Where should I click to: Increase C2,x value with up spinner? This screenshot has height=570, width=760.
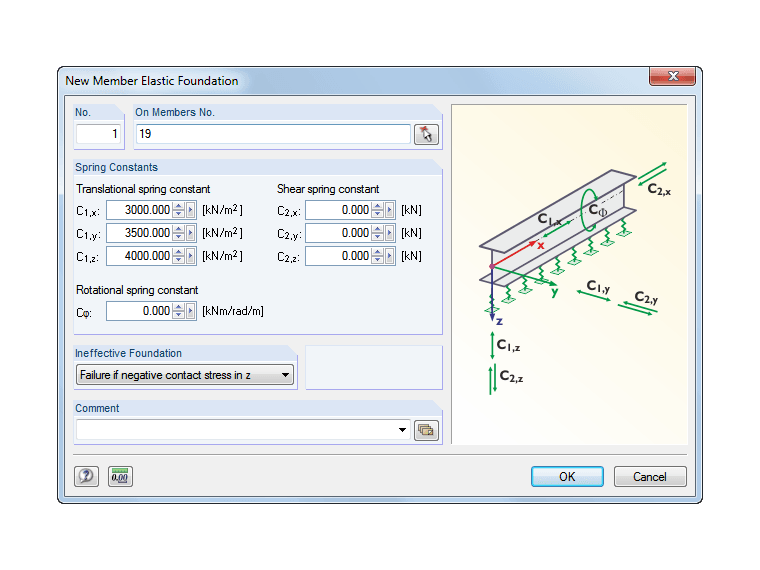click(378, 206)
